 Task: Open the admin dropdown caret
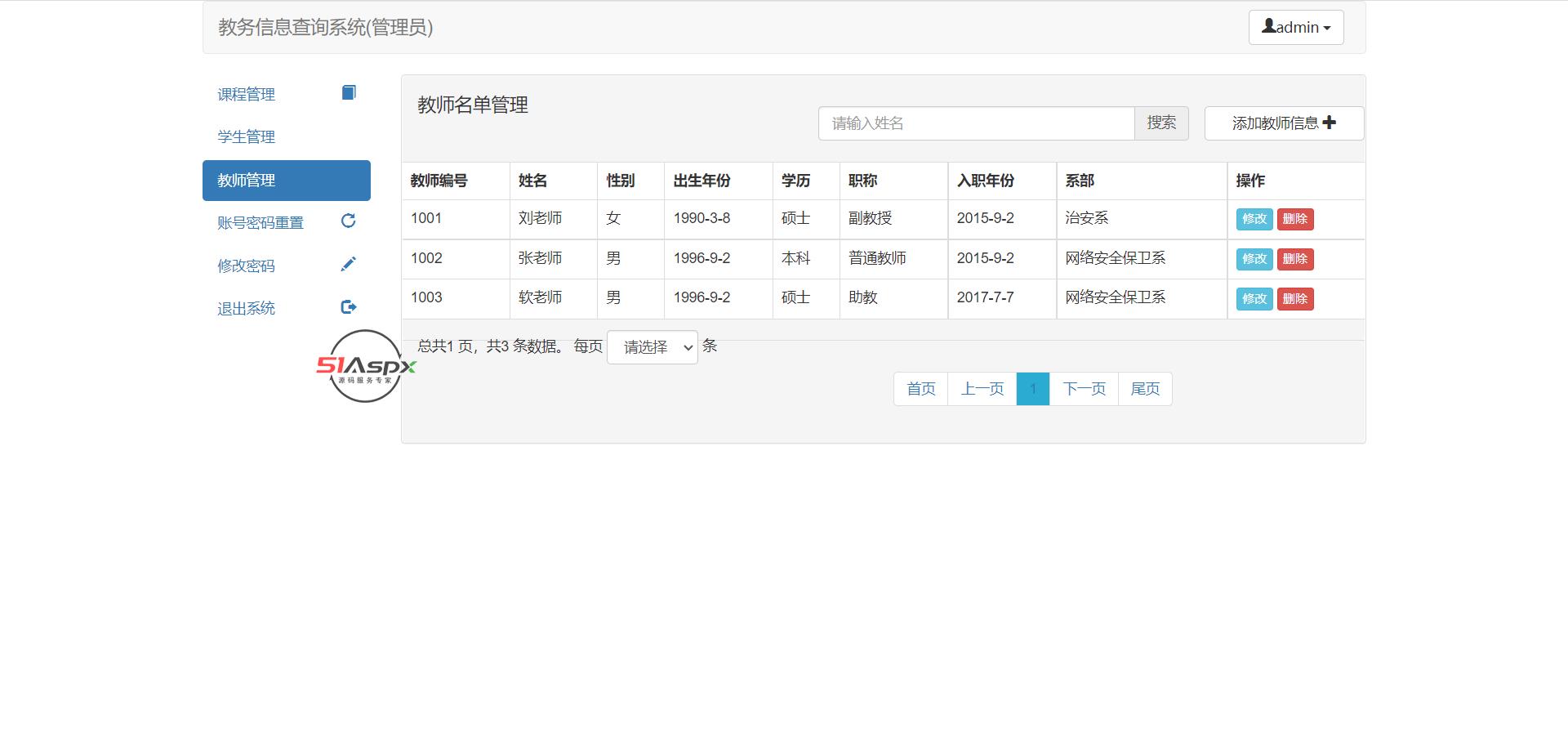click(1327, 28)
